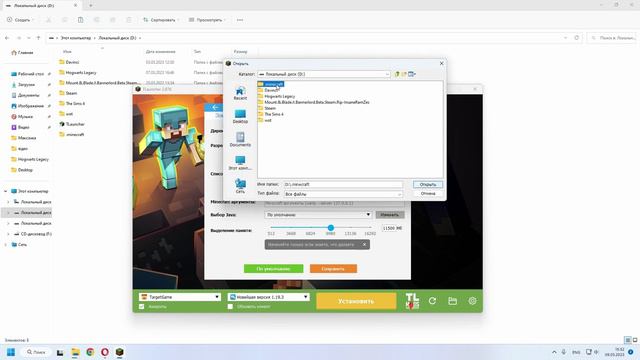This screenshot has width=640, height=360.
Task: Change the view mode in Open dialog
Action: pos(412,74)
